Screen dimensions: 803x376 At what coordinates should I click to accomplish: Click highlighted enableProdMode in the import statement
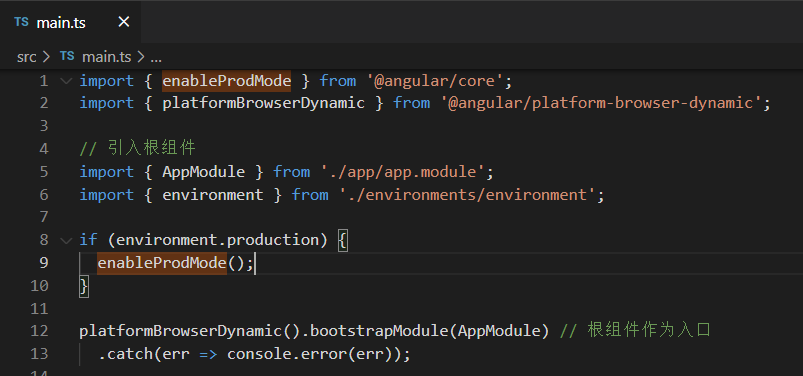(227, 80)
